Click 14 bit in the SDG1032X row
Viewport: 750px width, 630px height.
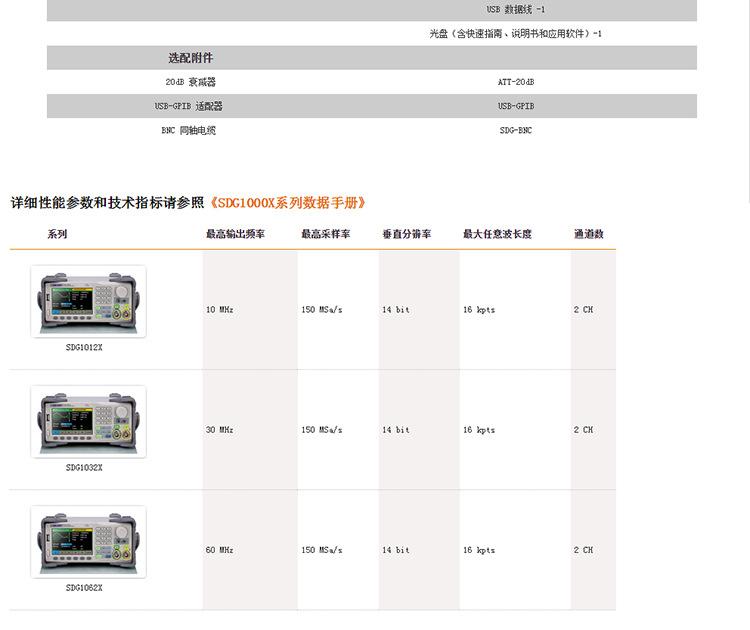[396, 430]
